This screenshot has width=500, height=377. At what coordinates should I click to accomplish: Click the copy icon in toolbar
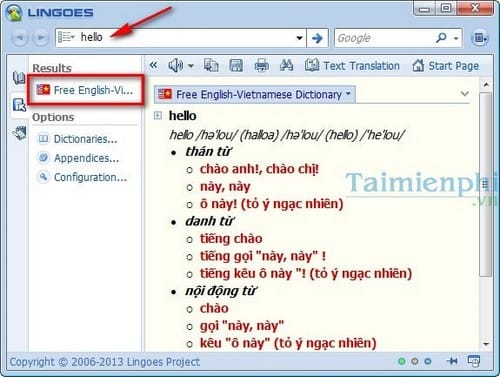coord(211,65)
